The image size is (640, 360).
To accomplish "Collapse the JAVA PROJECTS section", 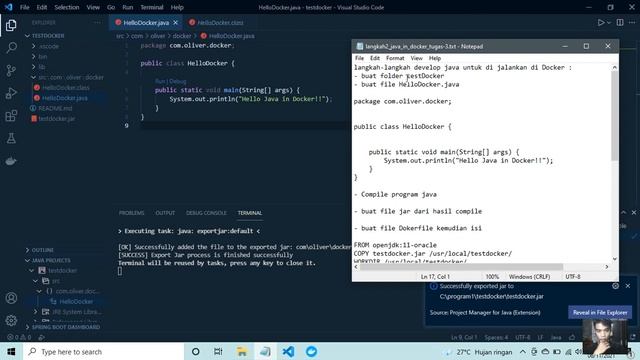I will point(47,260).
